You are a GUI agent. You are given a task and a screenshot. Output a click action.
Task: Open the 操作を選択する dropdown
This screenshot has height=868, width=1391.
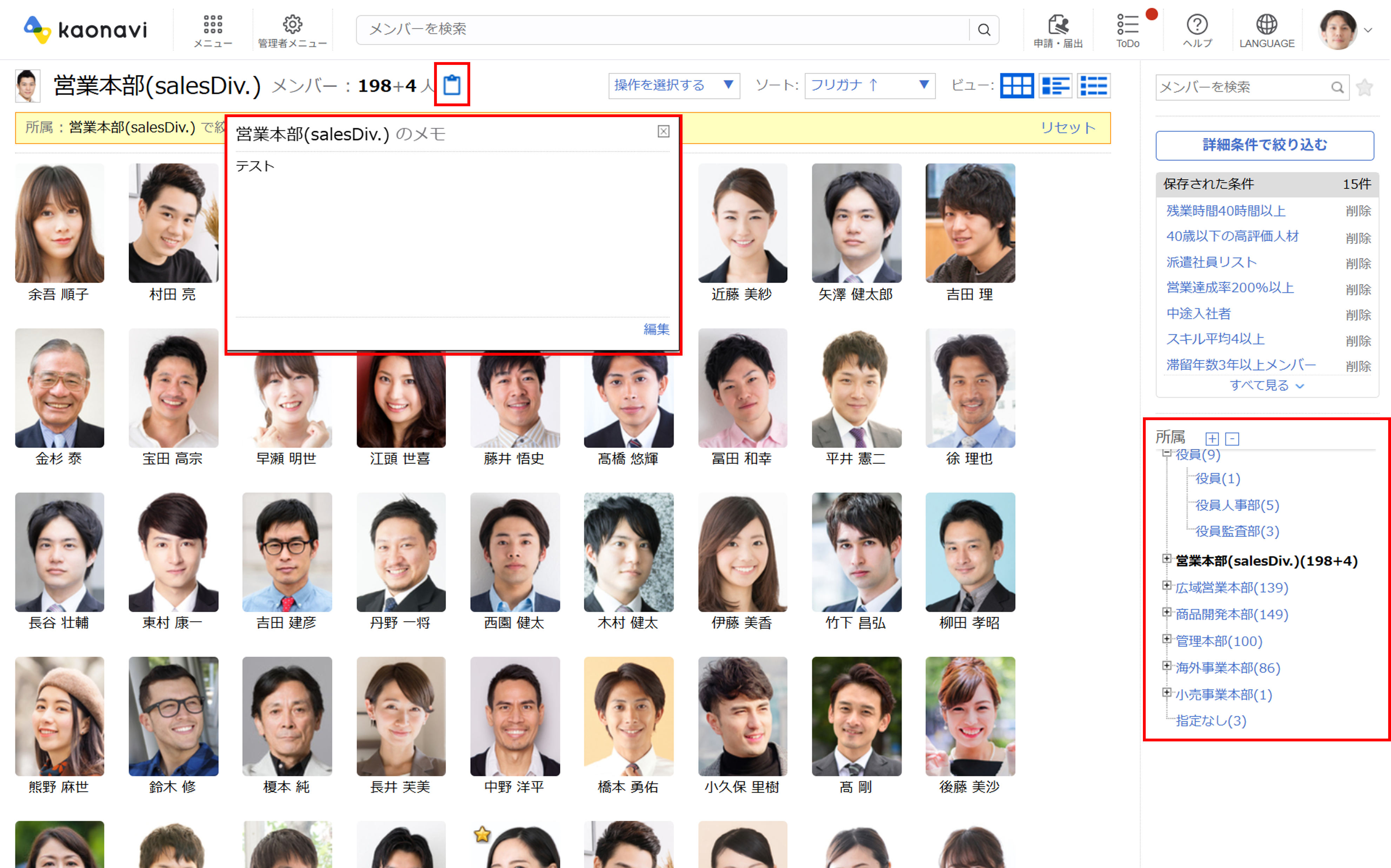pos(674,86)
